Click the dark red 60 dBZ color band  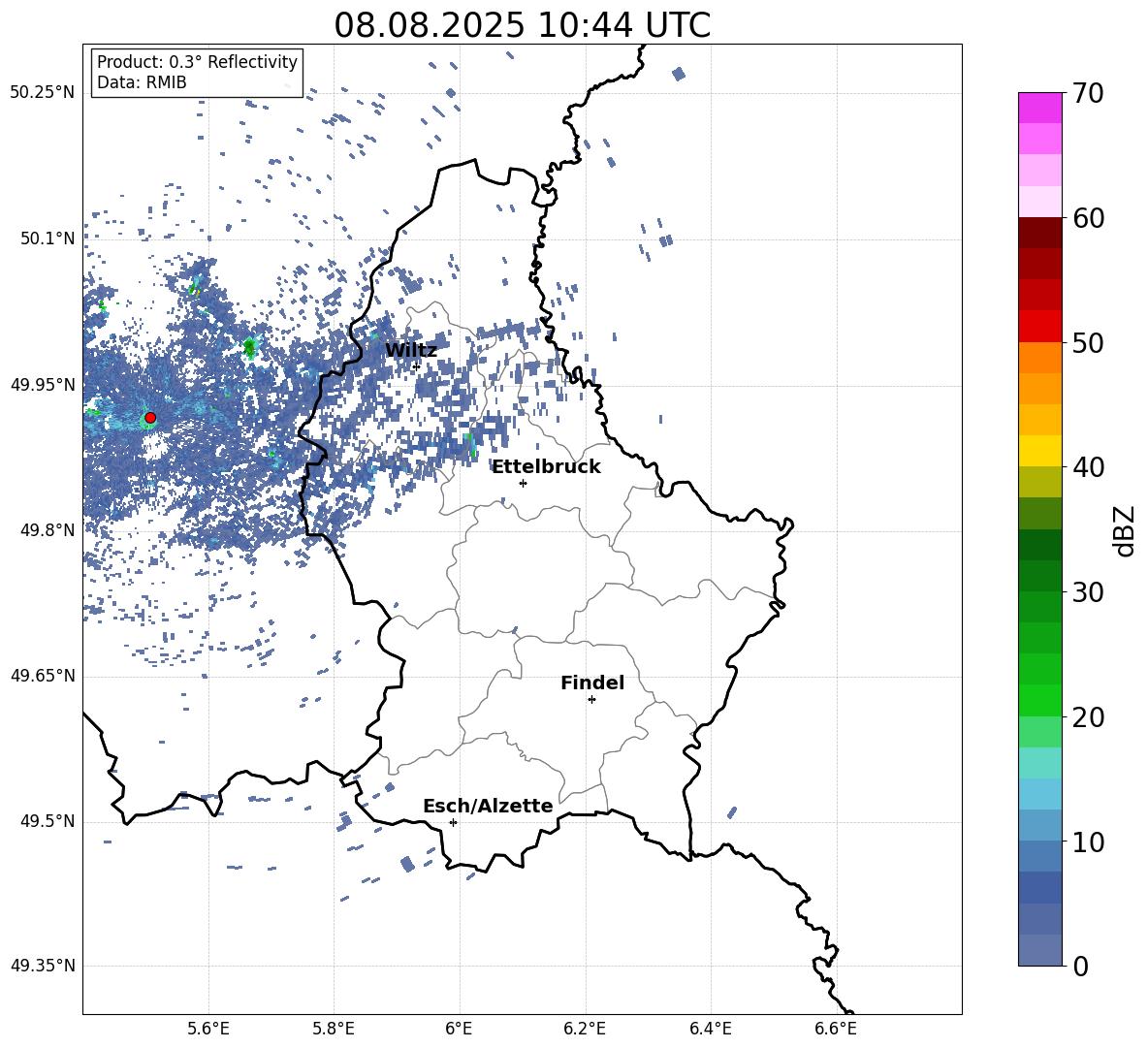pyautogui.click(x=1040, y=233)
